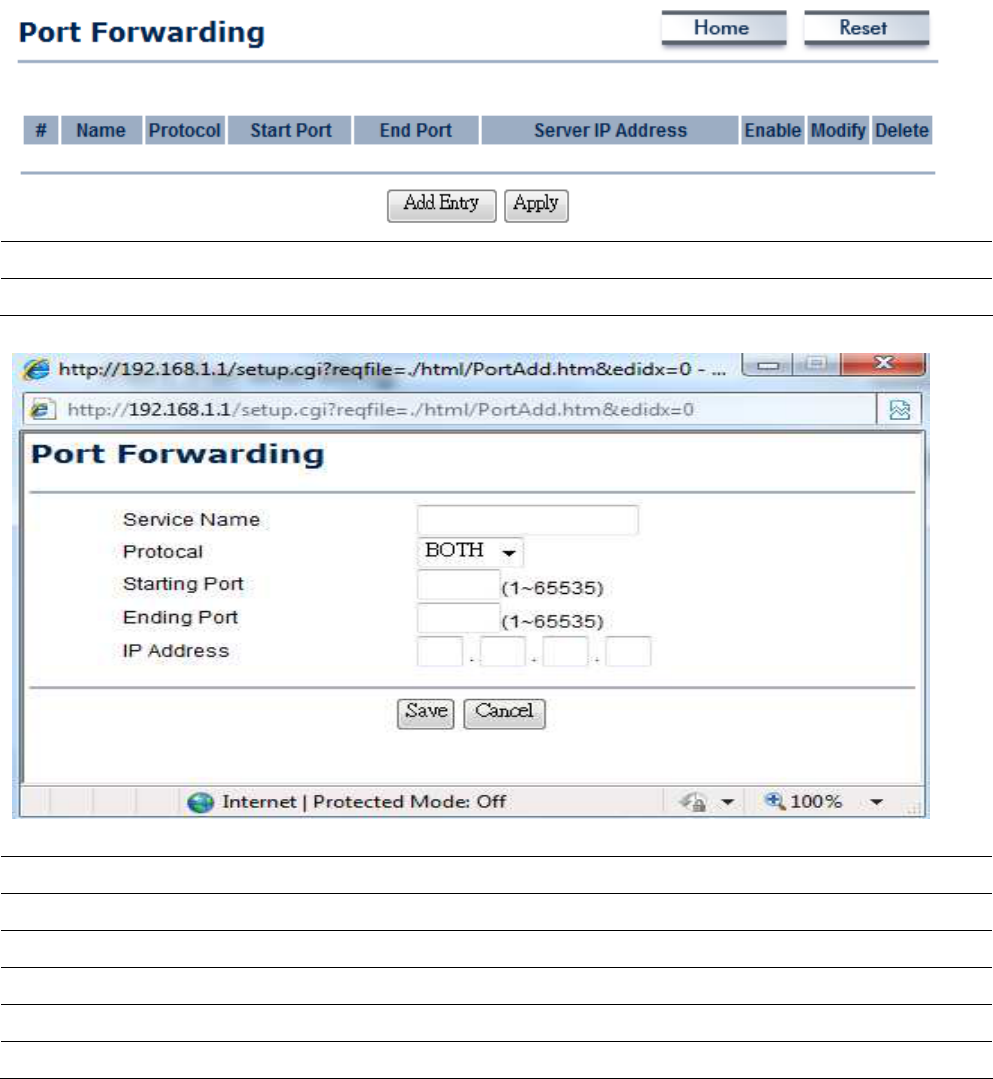
Task: Click the Start Port column header
Action: point(290,130)
